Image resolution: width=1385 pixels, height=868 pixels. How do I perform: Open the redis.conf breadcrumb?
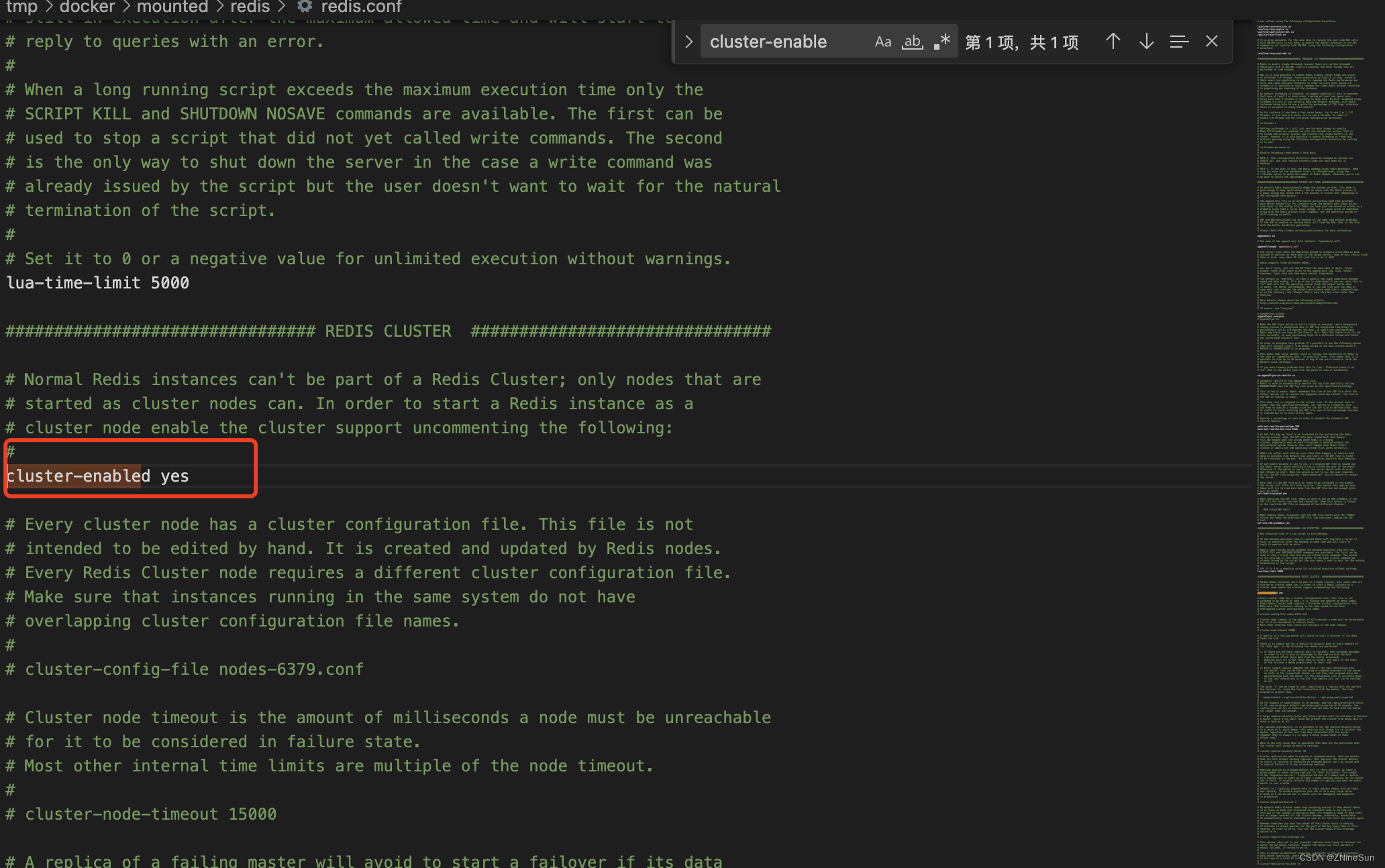click(x=361, y=7)
